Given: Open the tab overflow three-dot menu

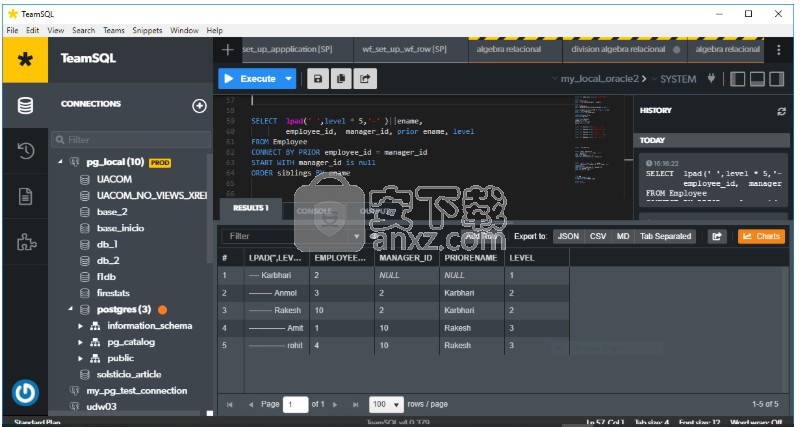Looking at the screenshot, I should point(778,50).
